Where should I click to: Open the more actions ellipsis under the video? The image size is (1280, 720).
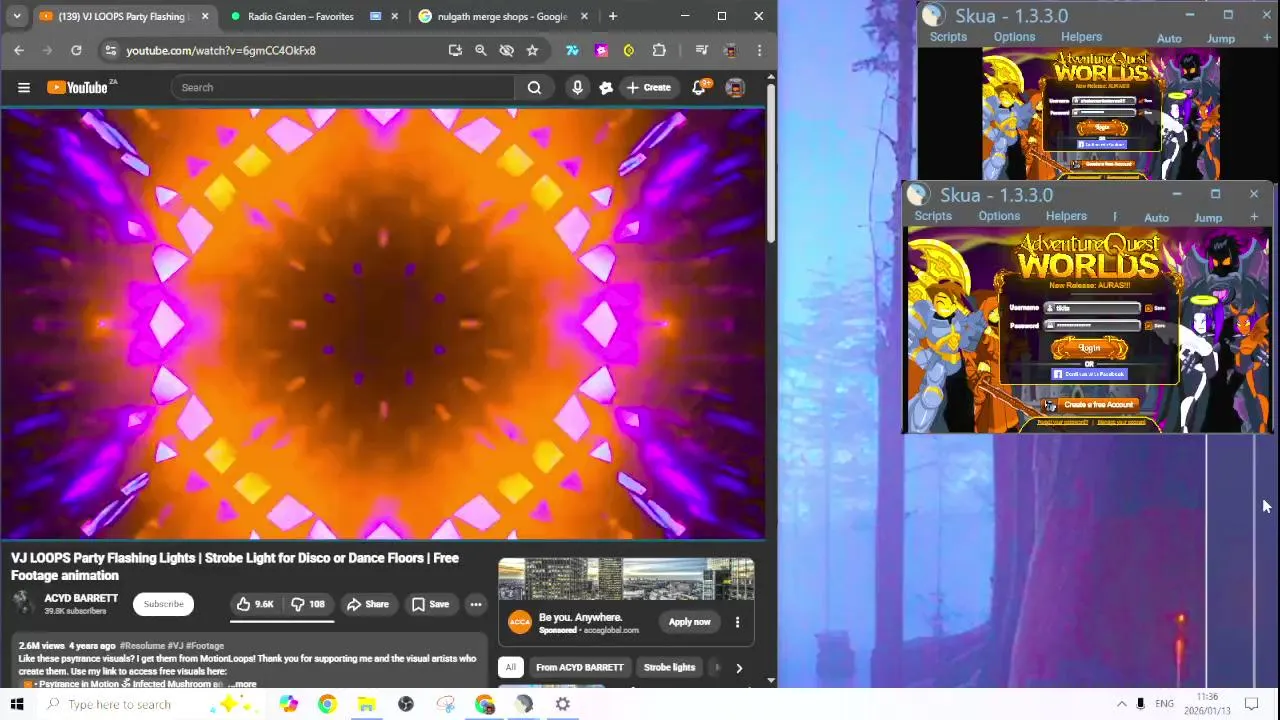tap(476, 604)
